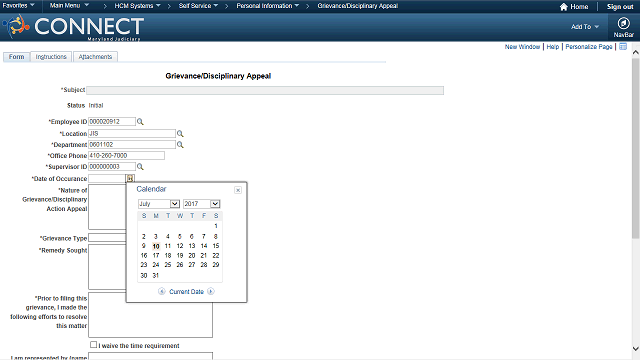This screenshot has height=360, width=640.
Task: Click the Home house icon
Action: [x=564, y=7]
